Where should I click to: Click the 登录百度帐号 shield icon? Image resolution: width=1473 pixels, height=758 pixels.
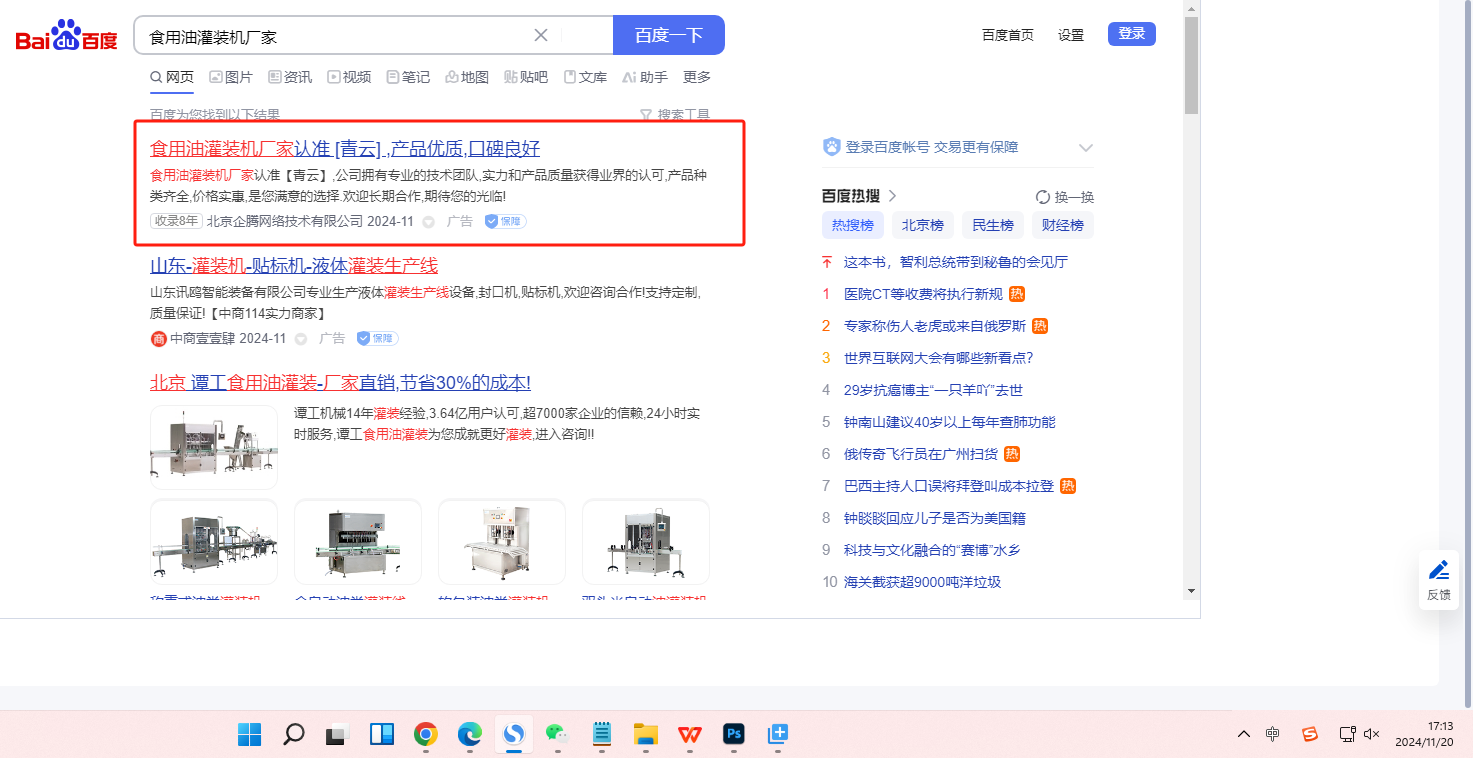click(x=831, y=147)
